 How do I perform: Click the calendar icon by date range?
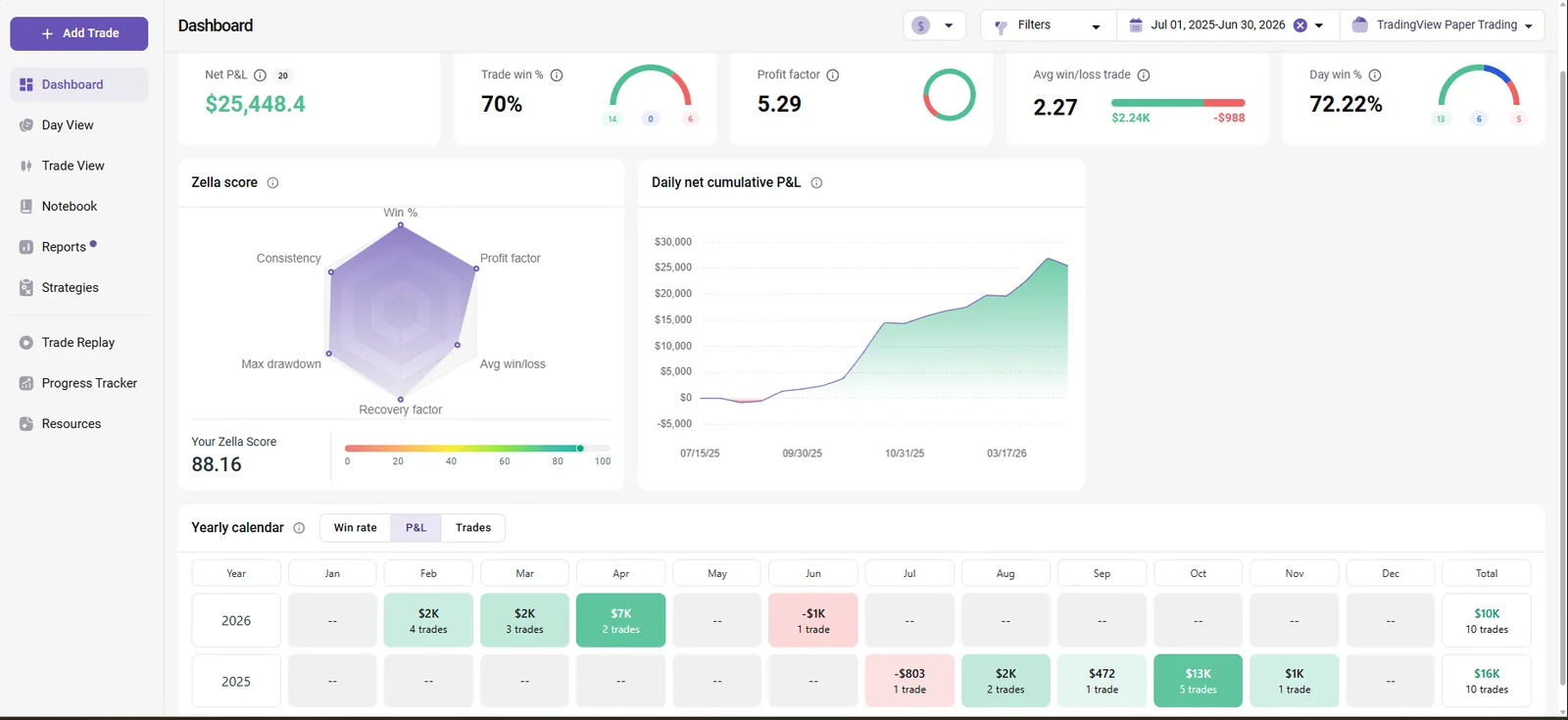coord(1136,25)
